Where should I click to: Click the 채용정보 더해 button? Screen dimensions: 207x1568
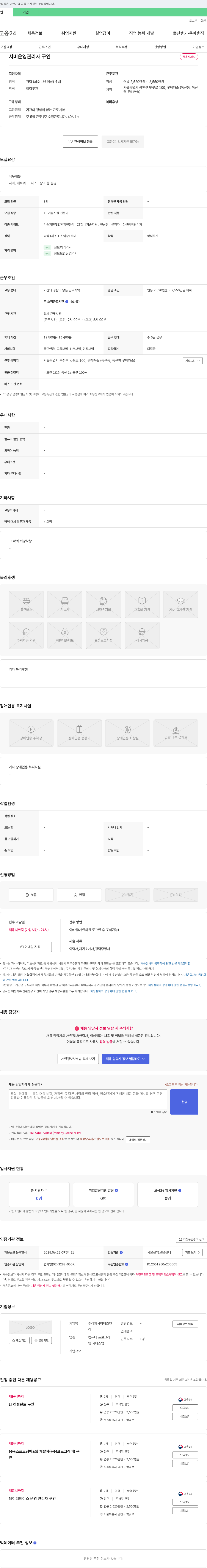[x=185, y=1324]
